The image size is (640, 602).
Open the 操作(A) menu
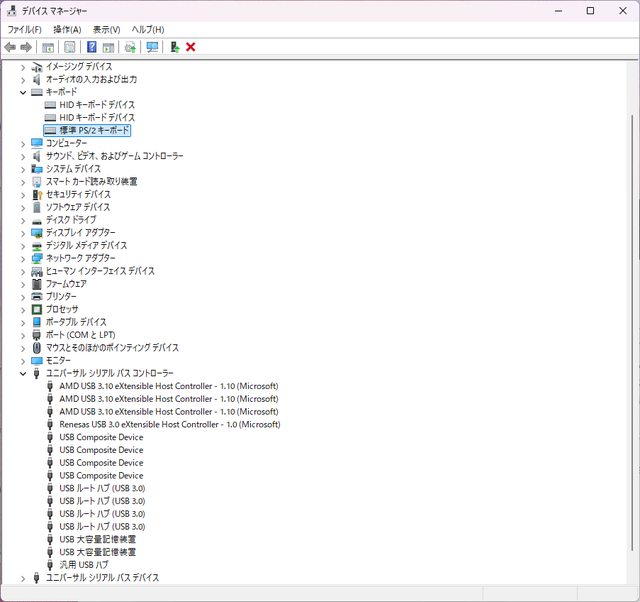(x=67, y=30)
